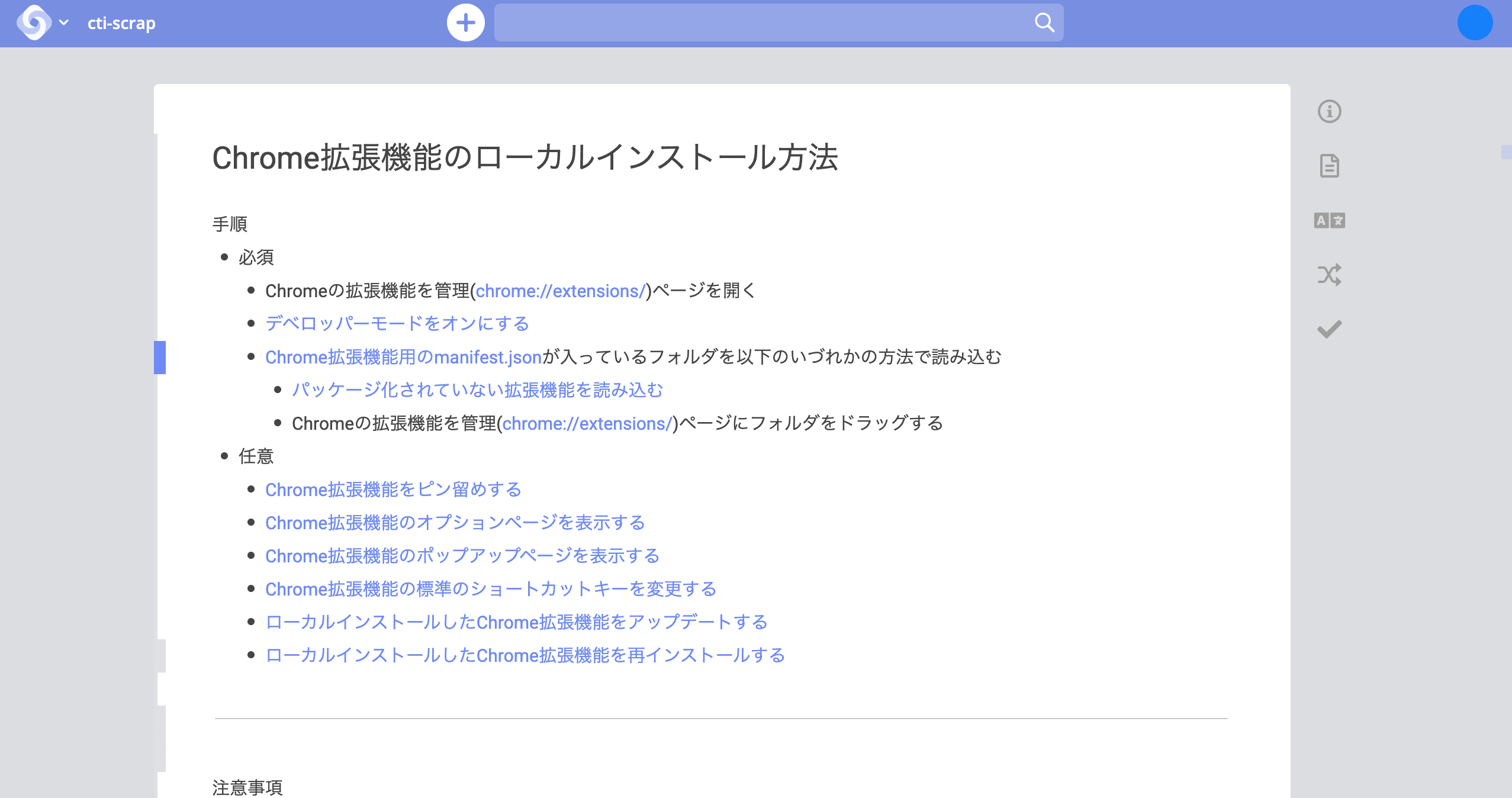Click the 必須 bullet item

pyautogui.click(x=256, y=258)
